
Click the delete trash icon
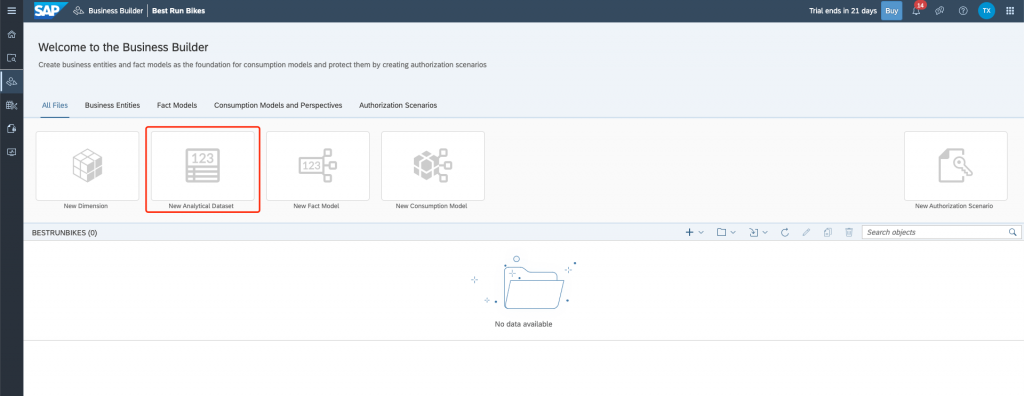[849, 232]
